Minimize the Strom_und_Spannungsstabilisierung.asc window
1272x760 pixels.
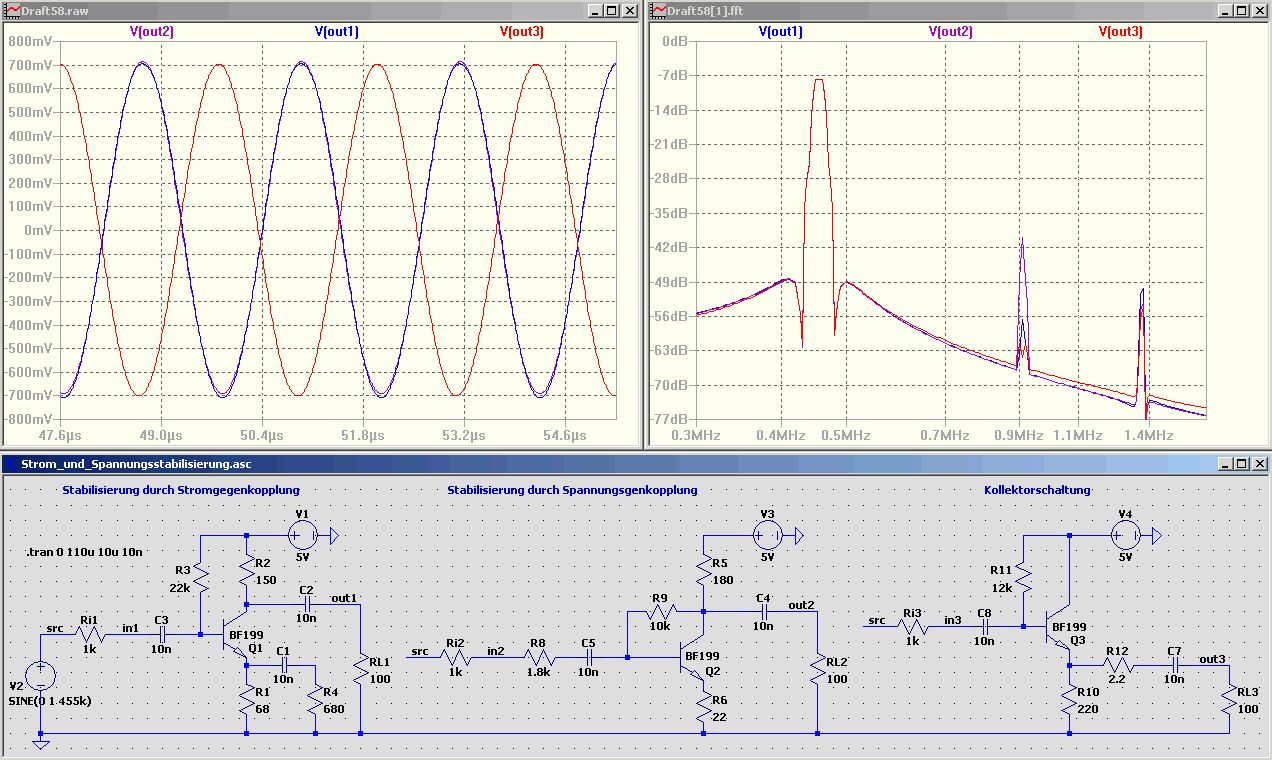click(1223, 464)
